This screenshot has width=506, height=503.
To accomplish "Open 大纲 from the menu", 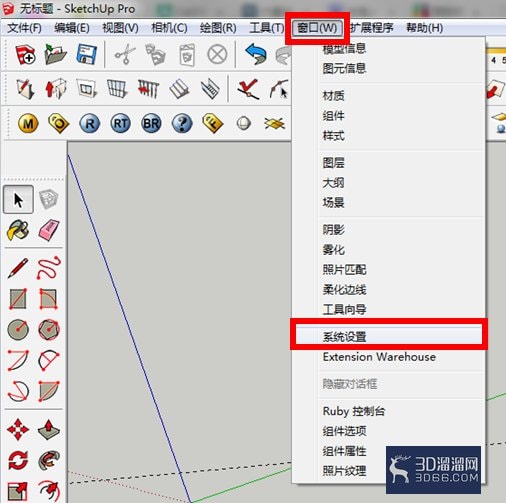I will pos(333,183).
